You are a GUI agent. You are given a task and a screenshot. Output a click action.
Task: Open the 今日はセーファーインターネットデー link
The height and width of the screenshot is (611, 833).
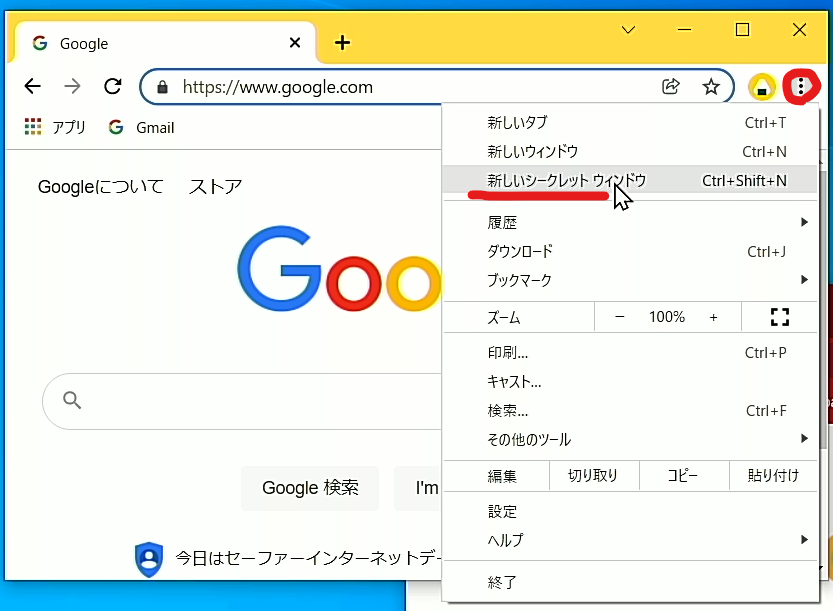[309, 558]
